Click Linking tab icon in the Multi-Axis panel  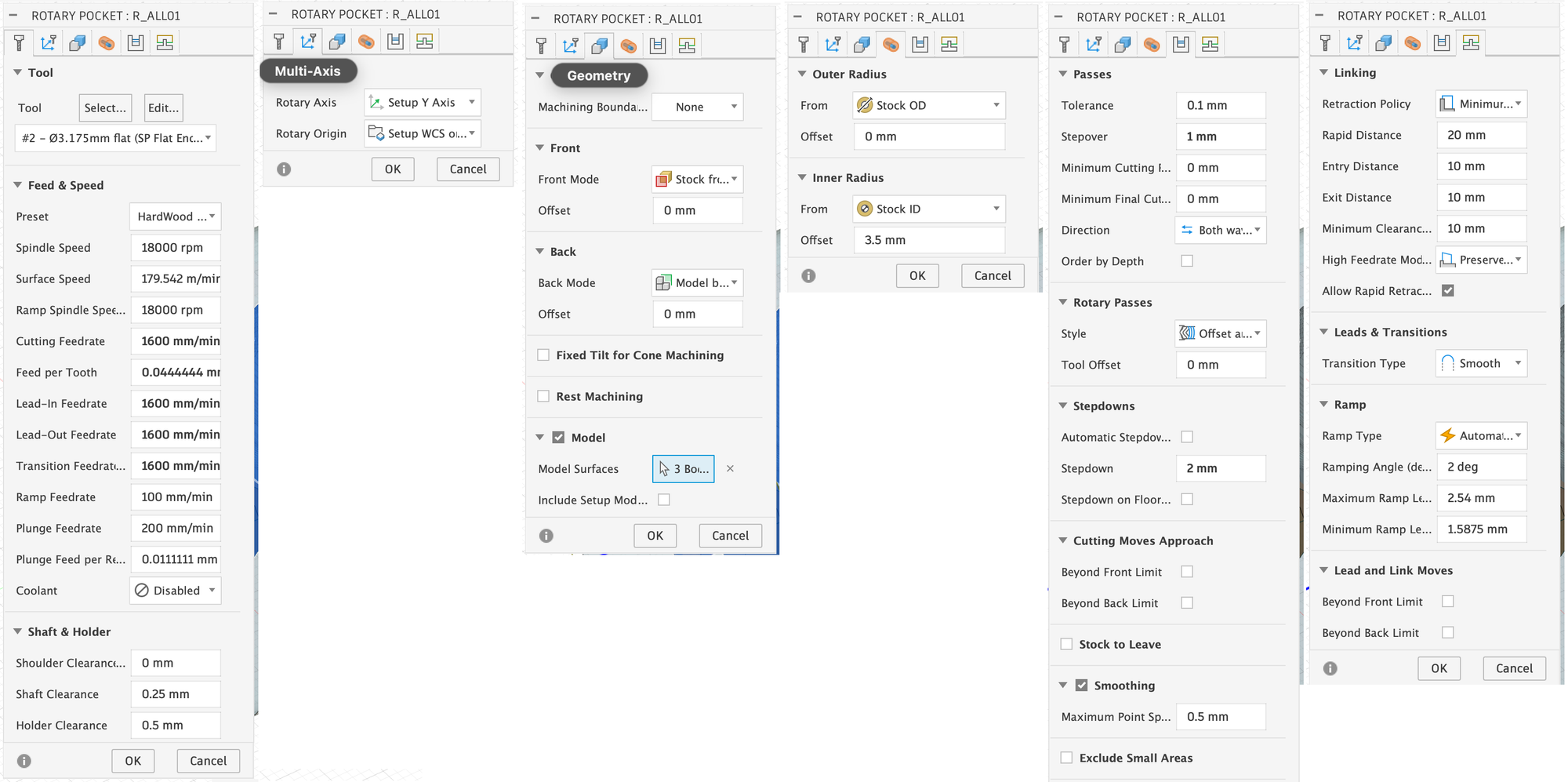coord(424,42)
